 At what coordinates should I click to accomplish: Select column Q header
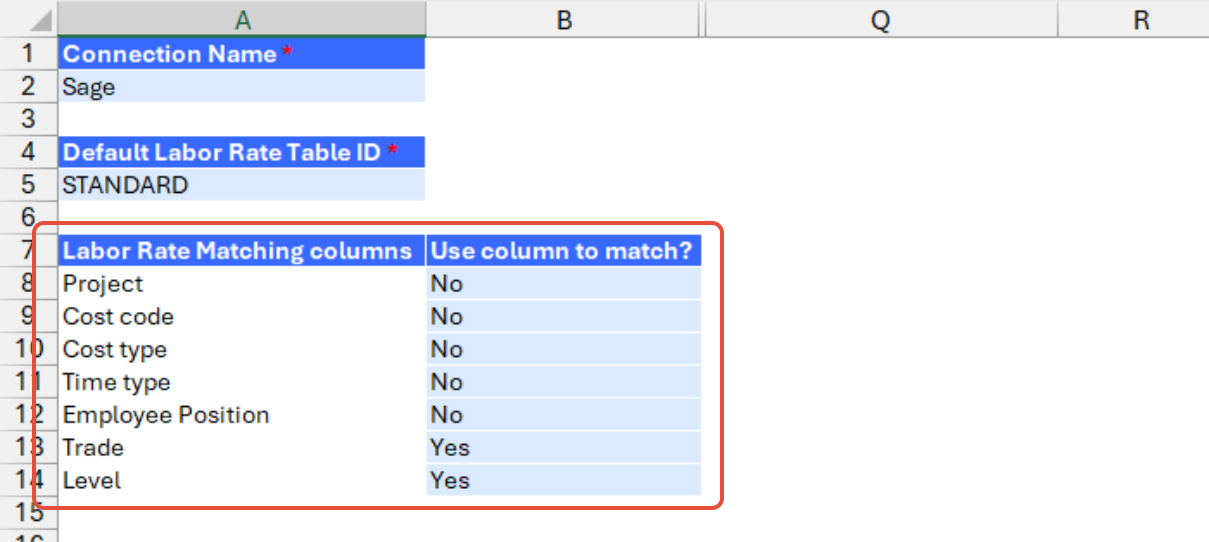(880, 19)
